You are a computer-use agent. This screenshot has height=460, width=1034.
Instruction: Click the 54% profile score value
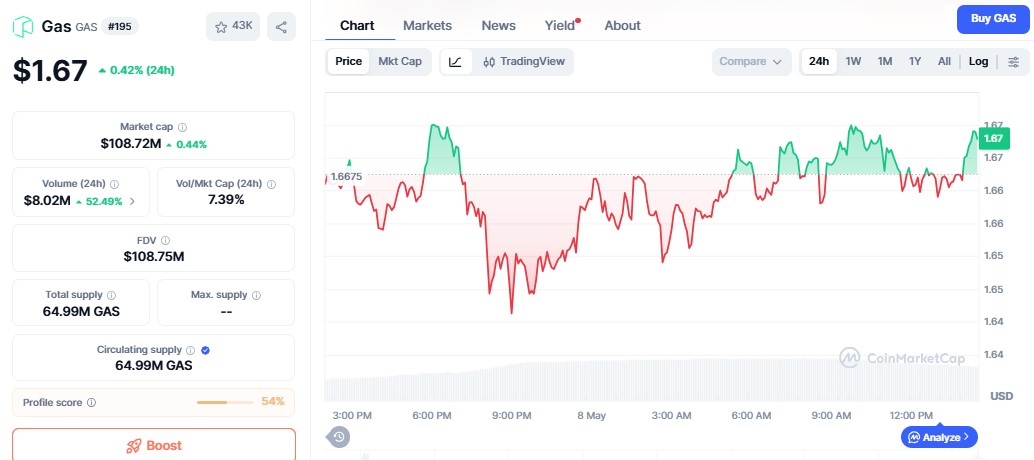pos(273,401)
